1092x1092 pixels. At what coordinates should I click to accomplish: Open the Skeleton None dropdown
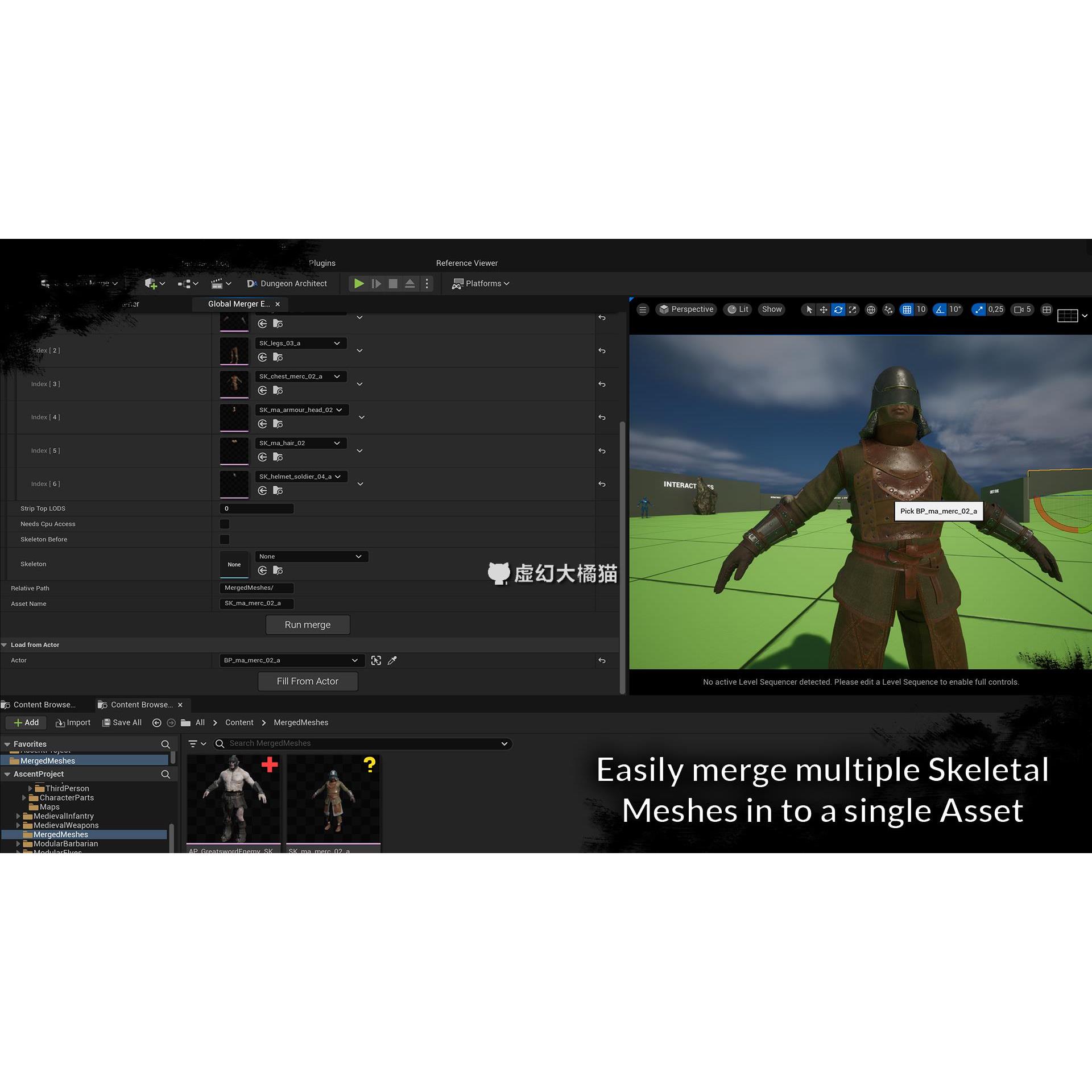coord(311,556)
